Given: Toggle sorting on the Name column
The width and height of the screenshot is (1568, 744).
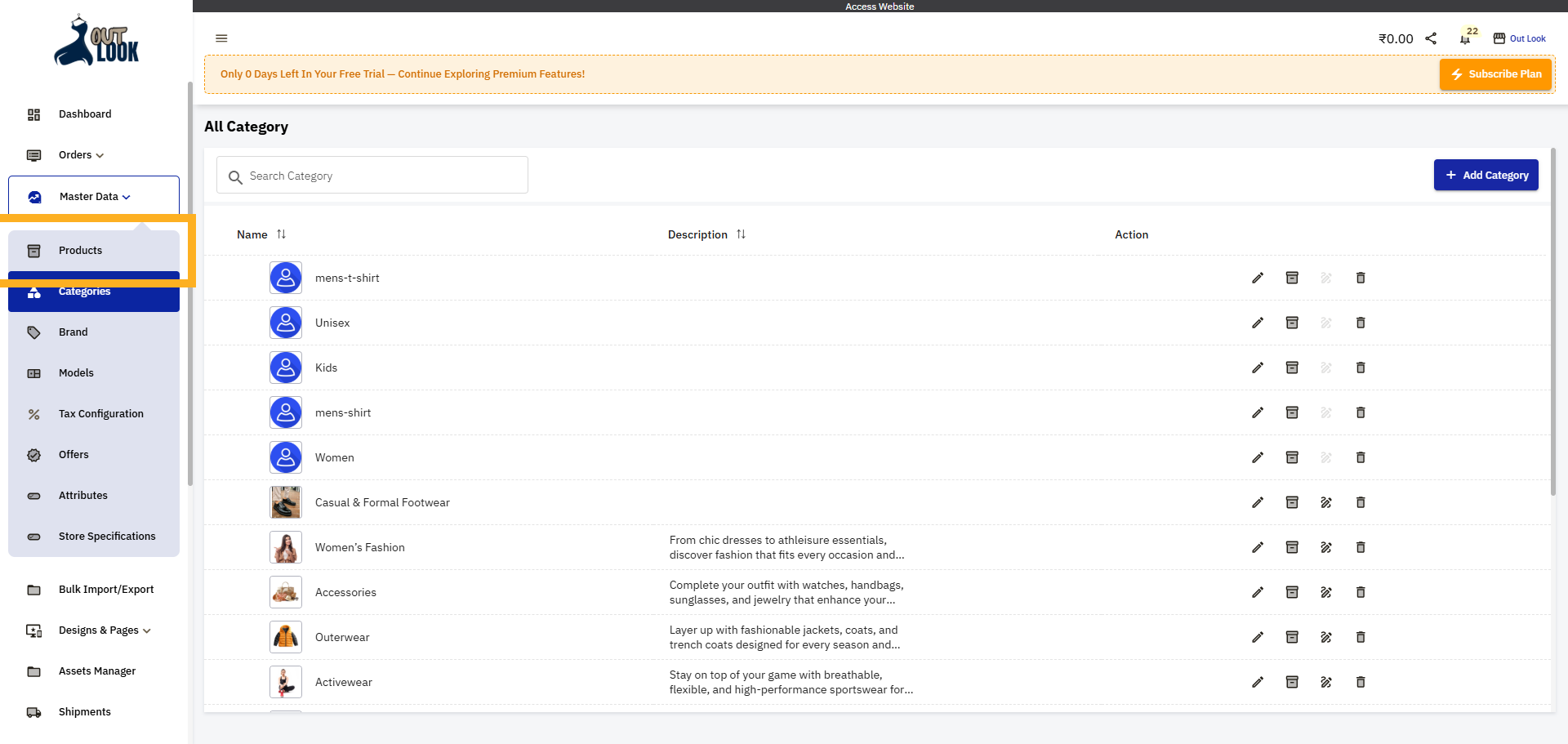Looking at the screenshot, I should tap(282, 234).
